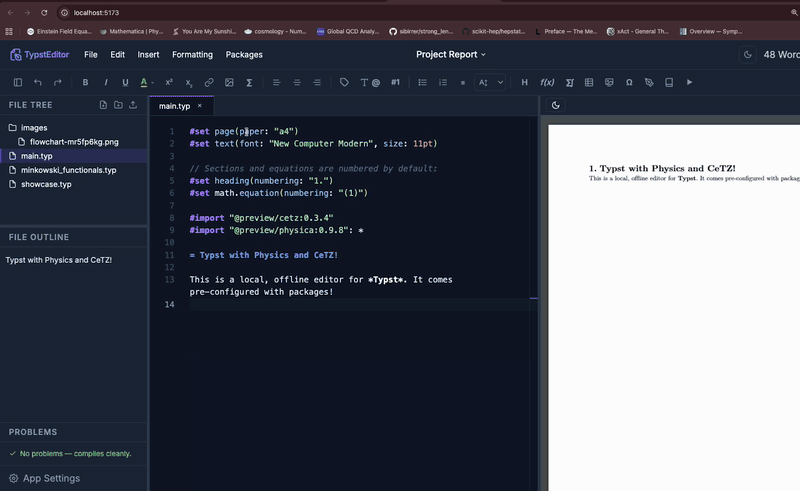This screenshot has height=491, width=800.
Task: Toggle italic formatting (I)
Action: coord(106,82)
